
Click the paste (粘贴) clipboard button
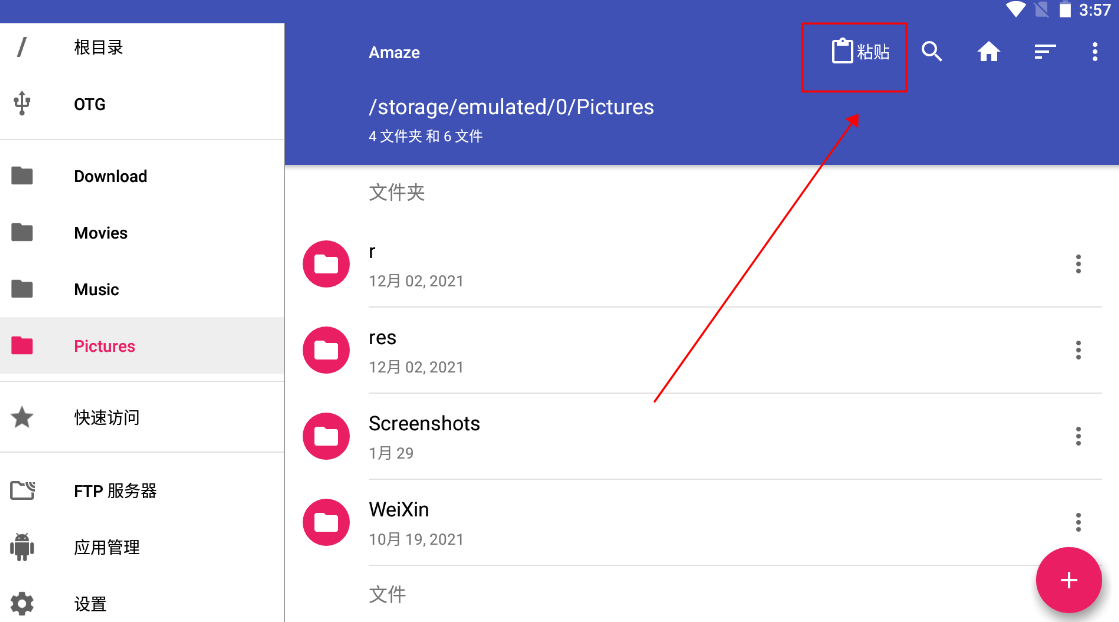coord(860,52)
